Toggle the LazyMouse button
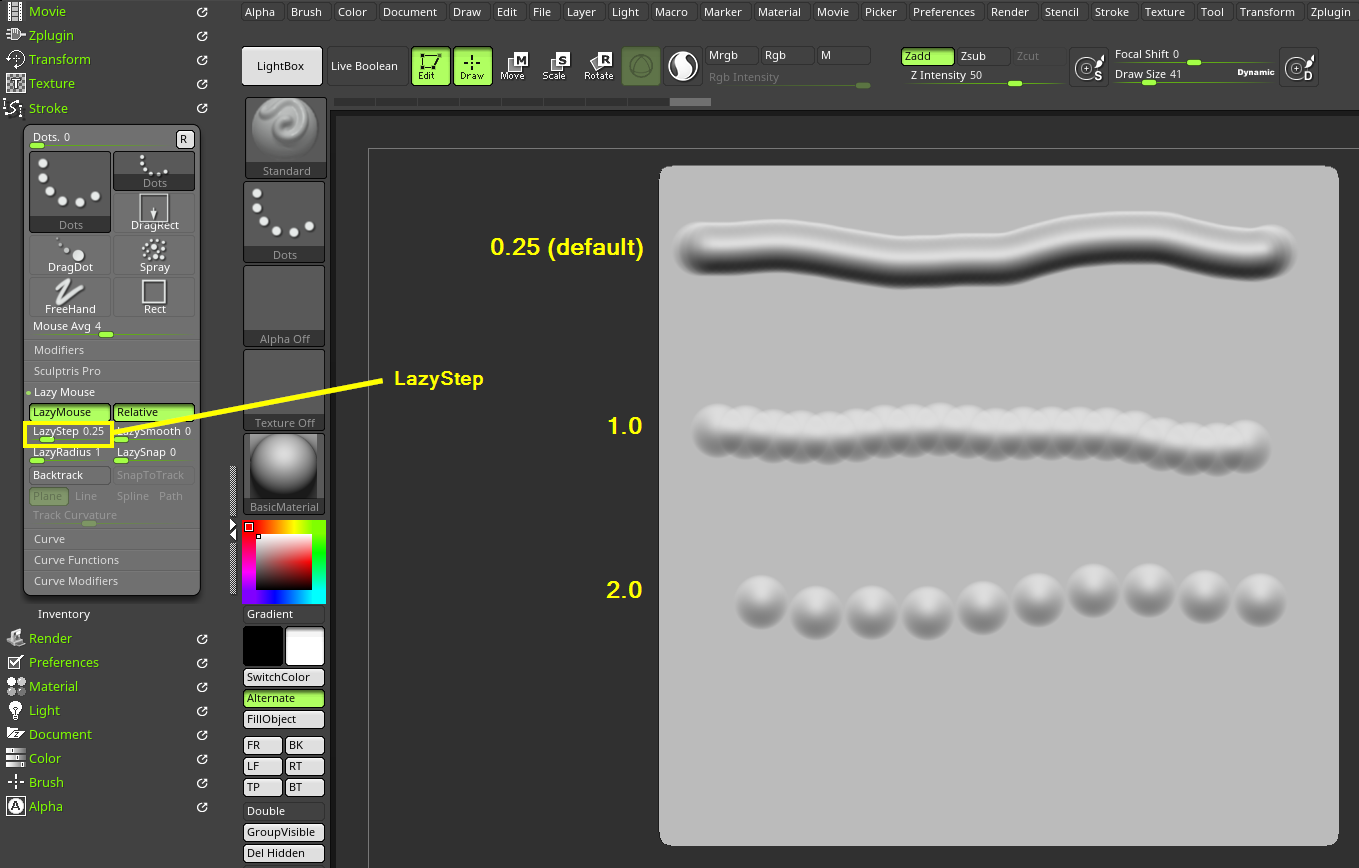This screenshot has height=868, width=1359. 70,412
